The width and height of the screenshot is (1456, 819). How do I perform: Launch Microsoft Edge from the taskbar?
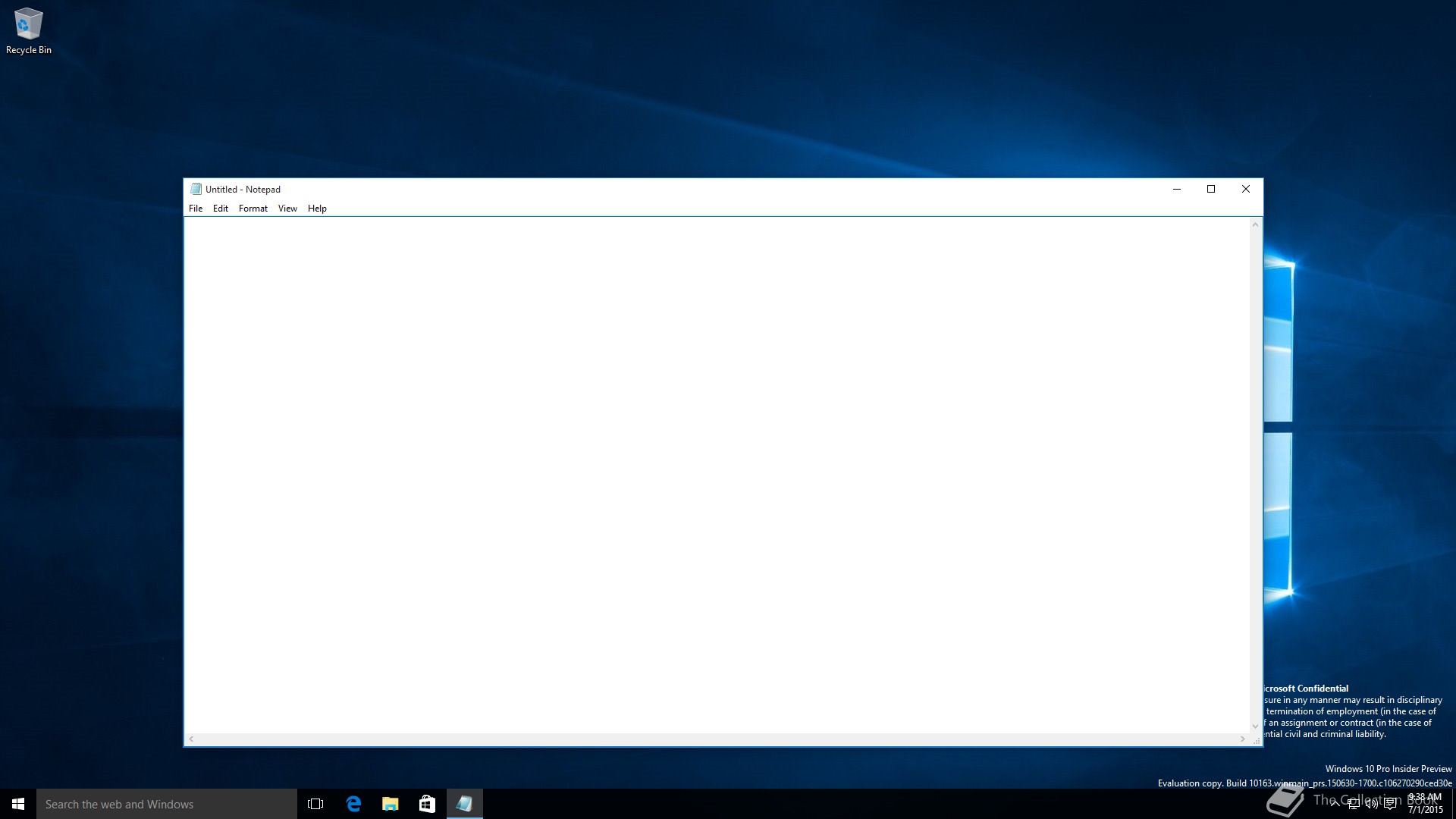353,804
